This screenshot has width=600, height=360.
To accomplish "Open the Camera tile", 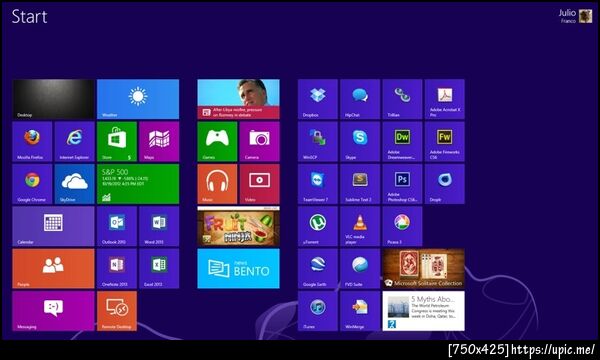I will point(259,142).
